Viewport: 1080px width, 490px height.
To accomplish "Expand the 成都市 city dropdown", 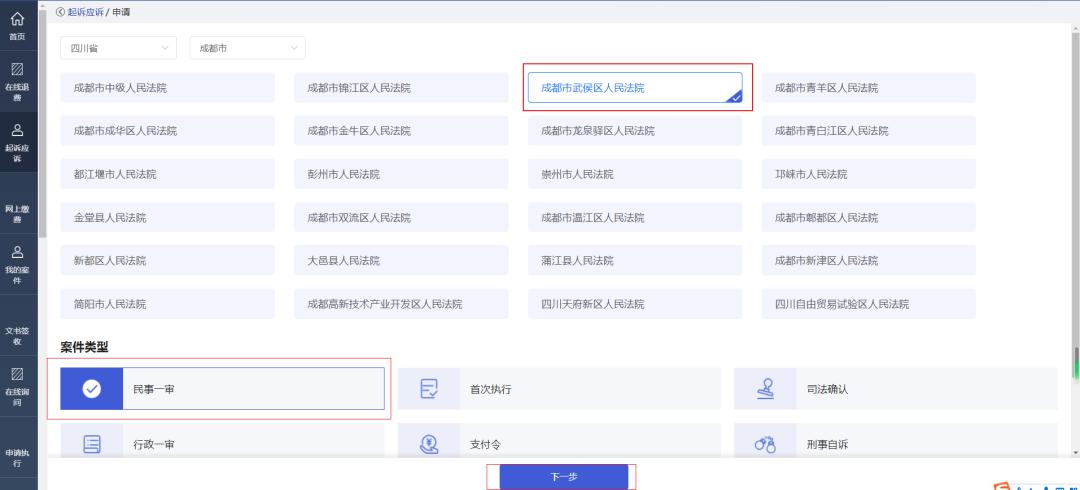I will tap(247, 48).
